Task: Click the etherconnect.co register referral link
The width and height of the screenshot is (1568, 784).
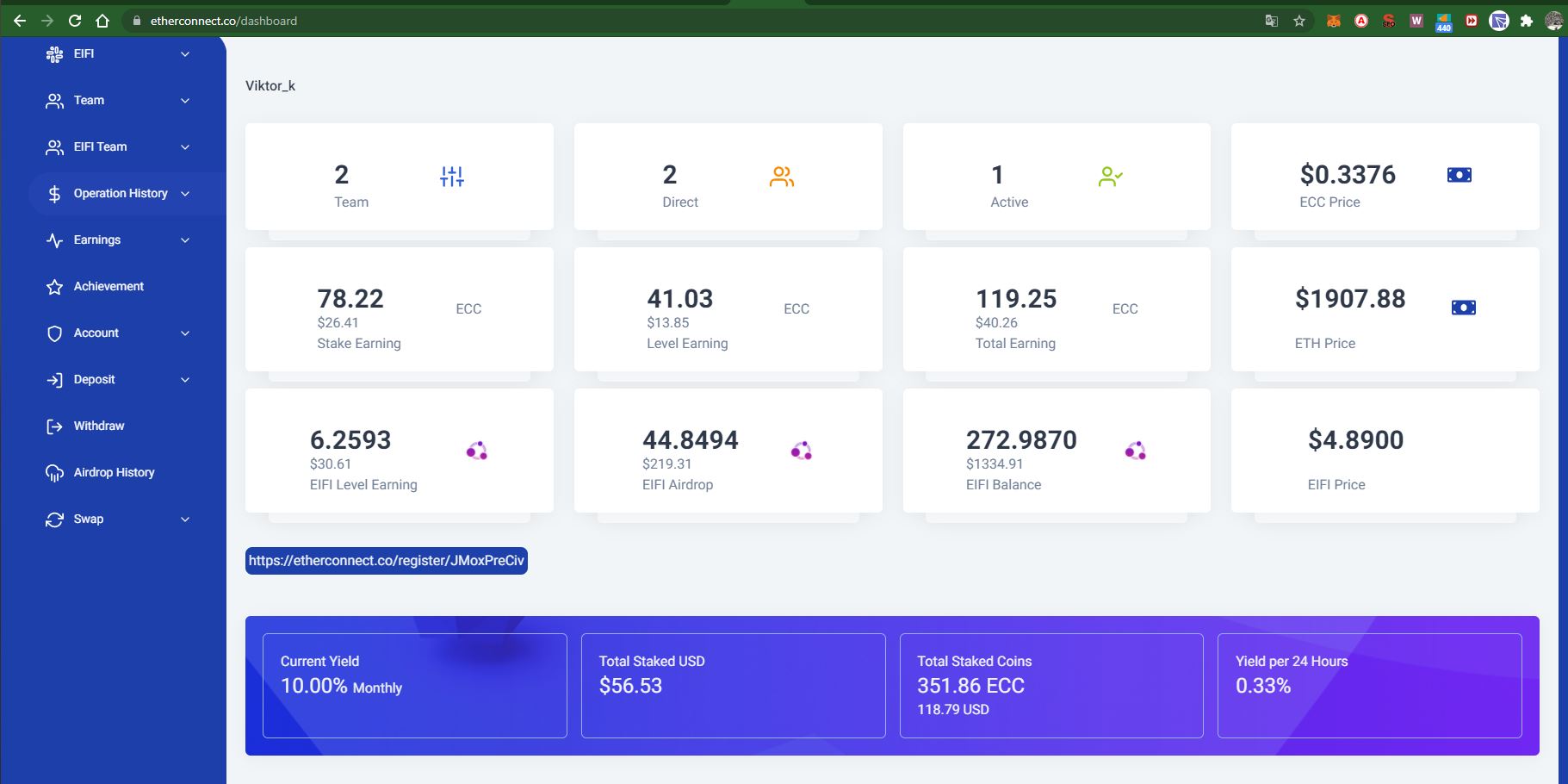Action: [x=387, y=561]
